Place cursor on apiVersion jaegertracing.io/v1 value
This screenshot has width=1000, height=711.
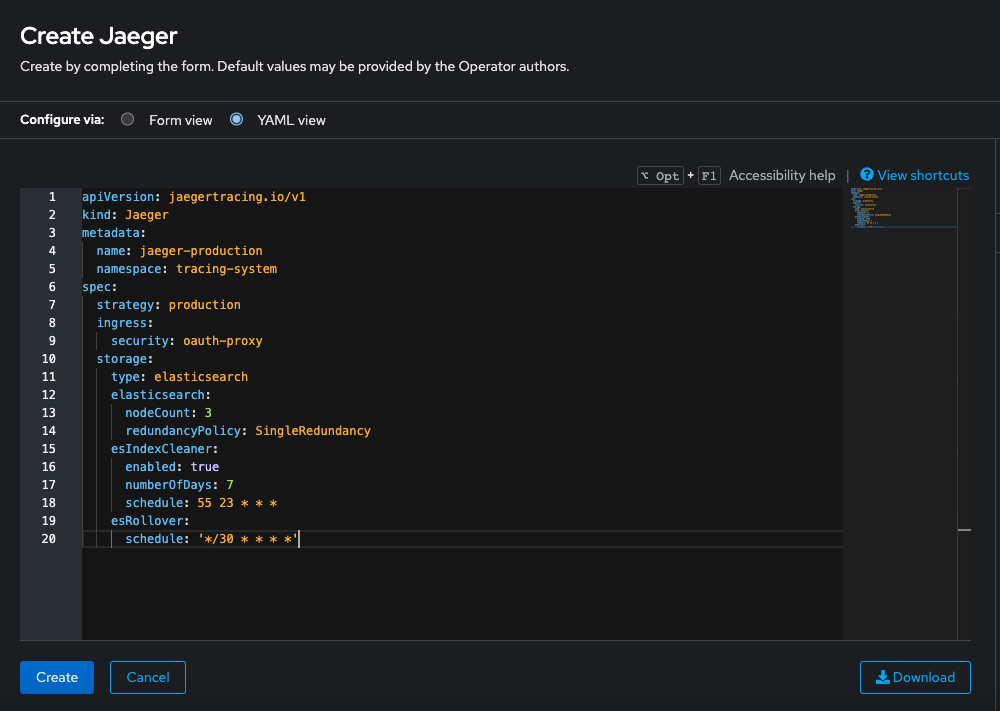[237, 197]
